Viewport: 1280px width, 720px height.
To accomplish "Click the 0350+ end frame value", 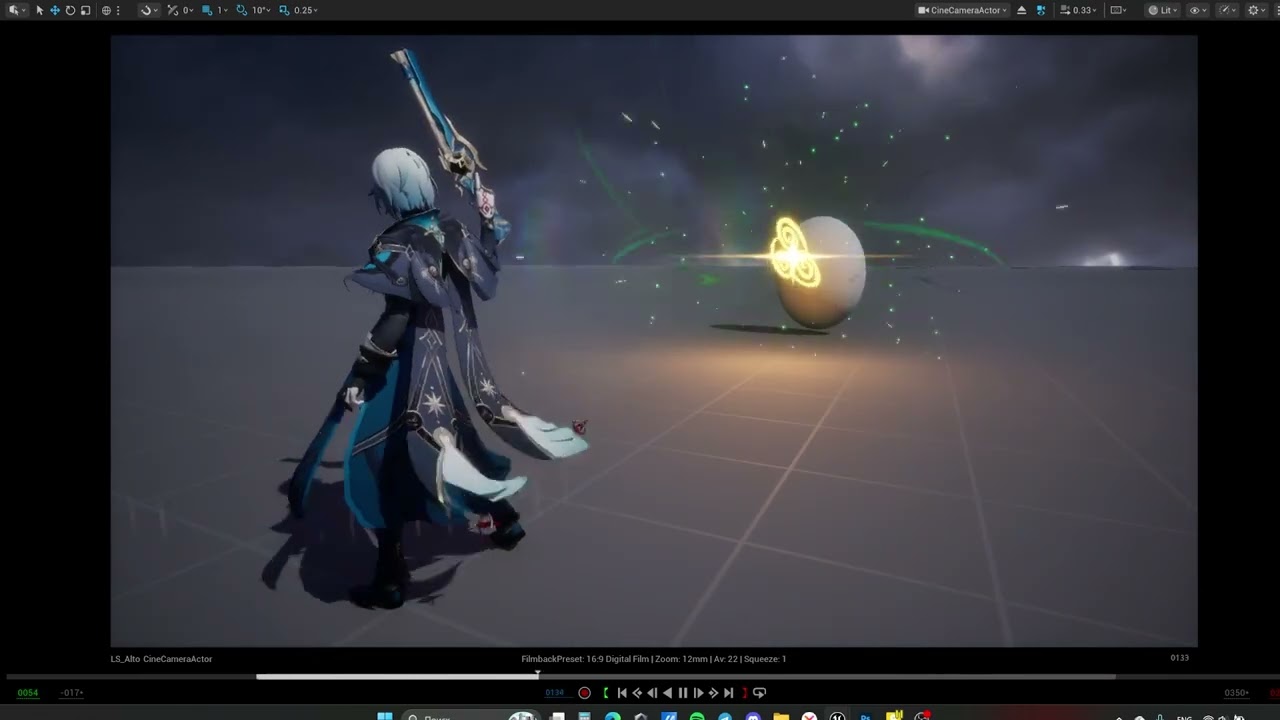I will click(1237, 693).
